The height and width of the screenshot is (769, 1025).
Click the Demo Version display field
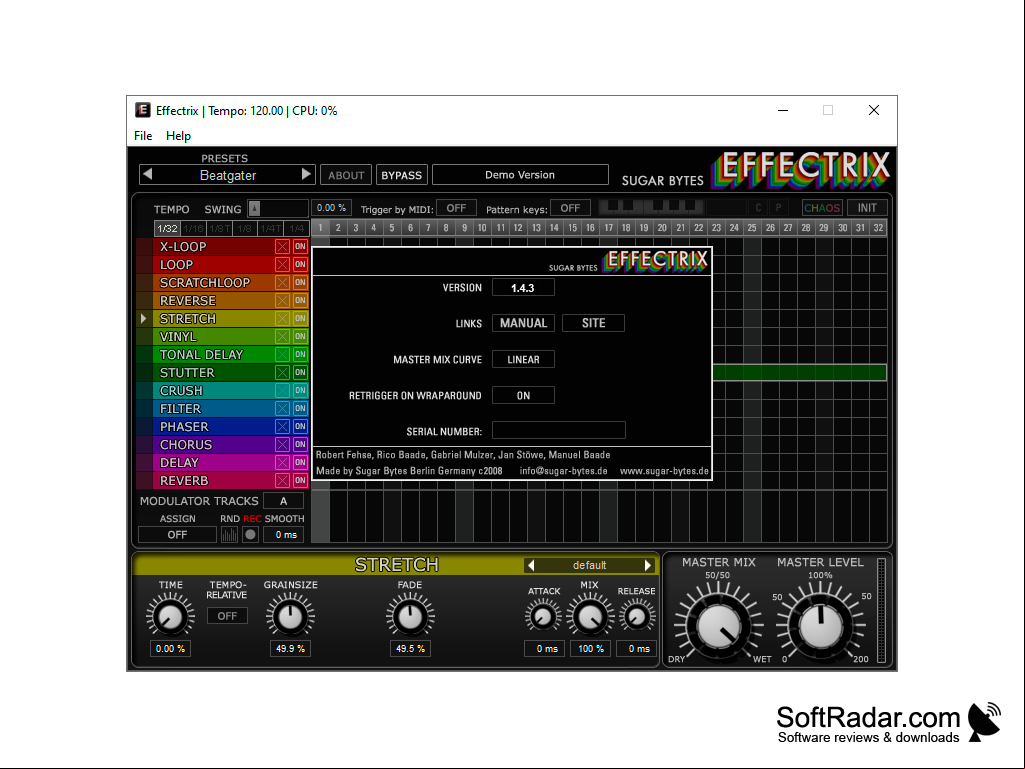pos(520,175)
